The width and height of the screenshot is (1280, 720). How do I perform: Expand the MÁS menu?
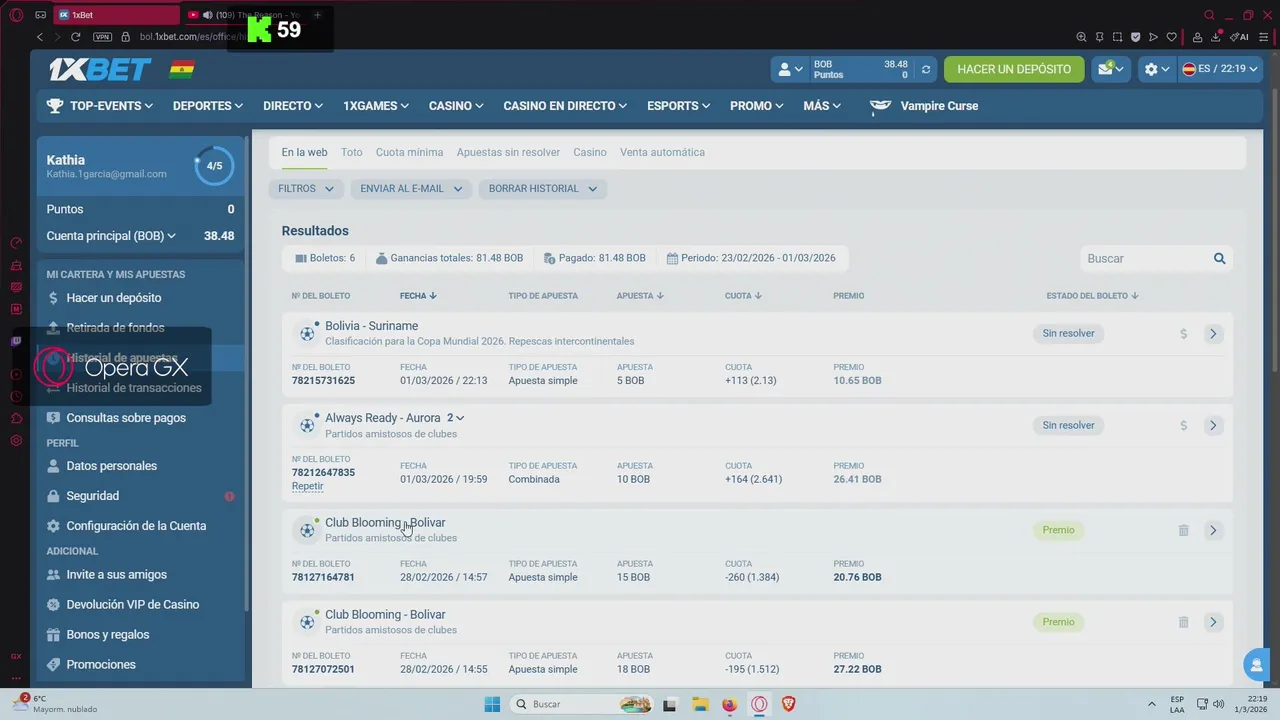(822, 106)
